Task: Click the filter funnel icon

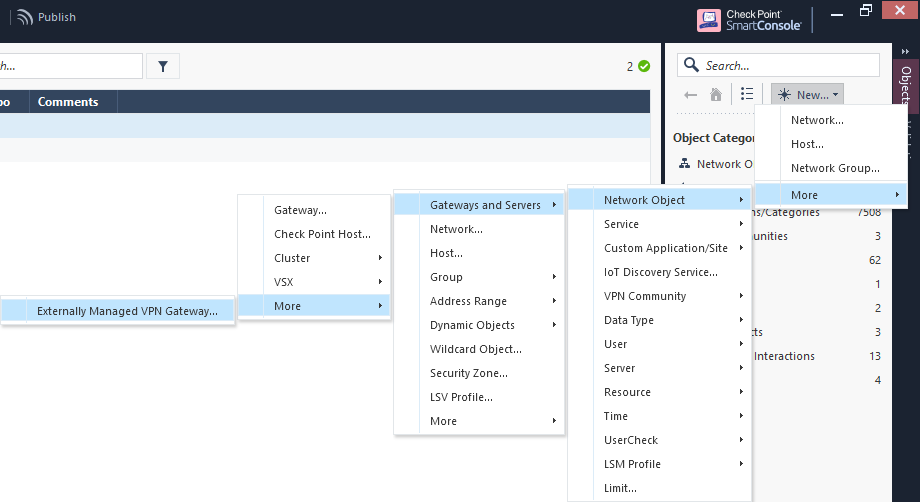Action: pos(163,66)
